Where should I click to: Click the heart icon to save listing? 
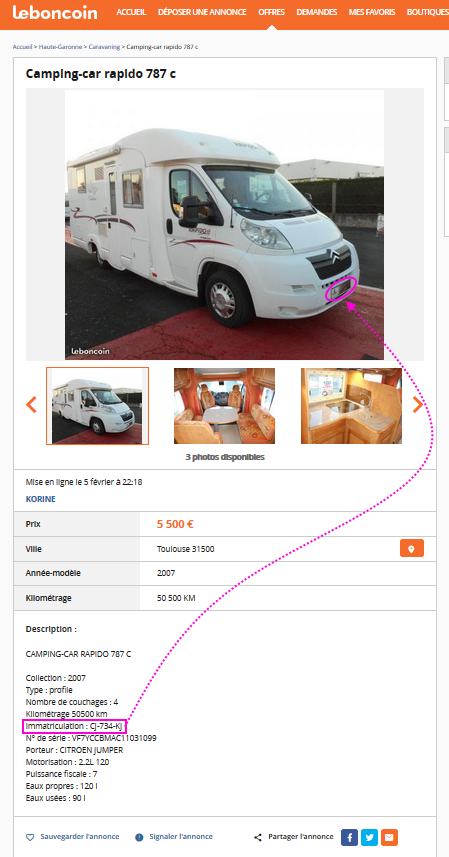30,837
